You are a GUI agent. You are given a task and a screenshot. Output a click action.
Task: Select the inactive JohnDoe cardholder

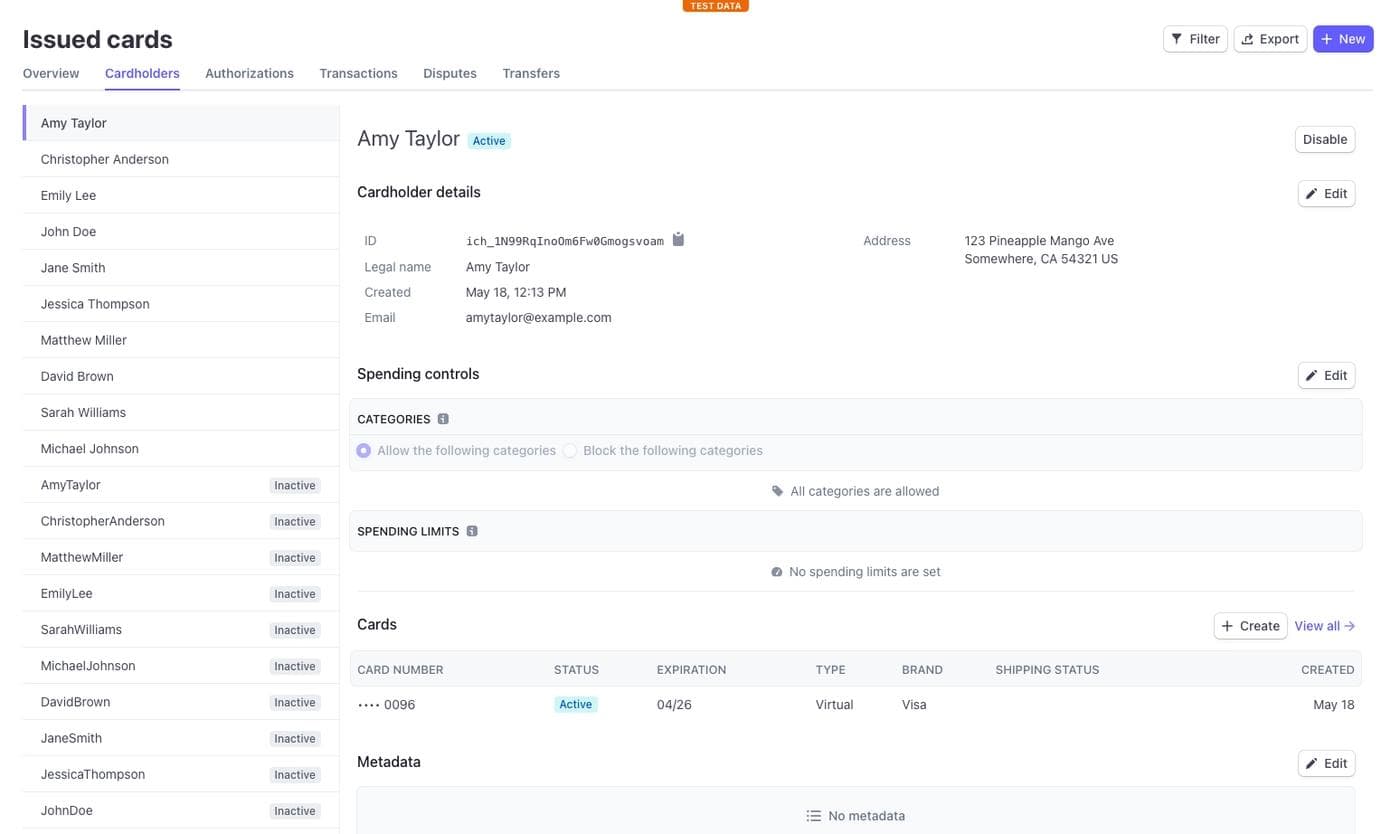click(66, 810)
